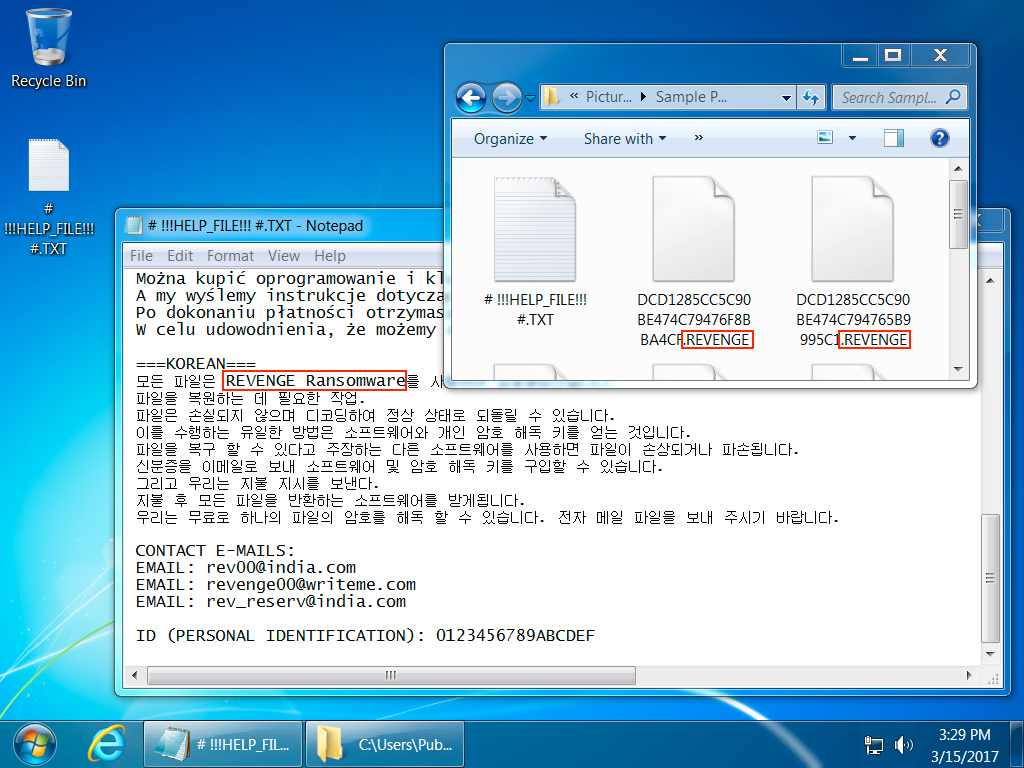Open the volume speaker tray icon
Image resolution: width=1024 pixels, height=768 pixels.
click(903, 745)
